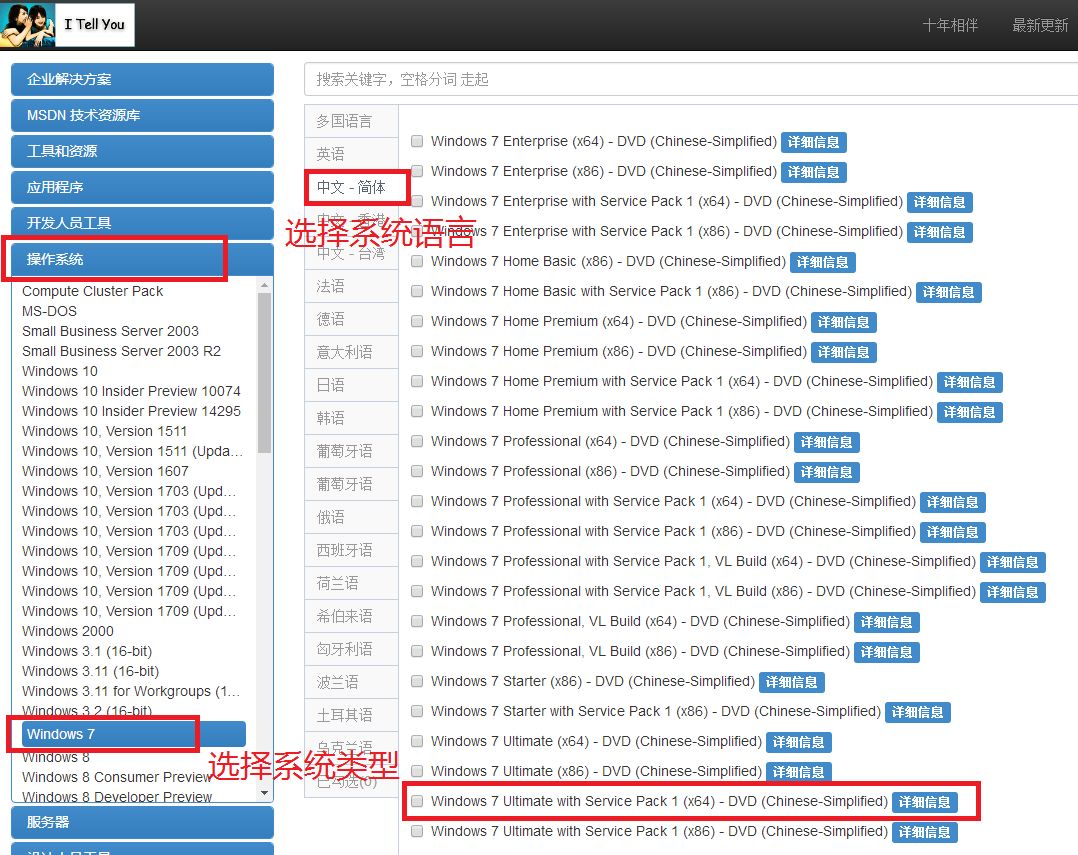This screenshot has width=1078, height=855.
Task: Check Windows 7 Professional (x64) DVD checkbox
Action: [417, 441]
